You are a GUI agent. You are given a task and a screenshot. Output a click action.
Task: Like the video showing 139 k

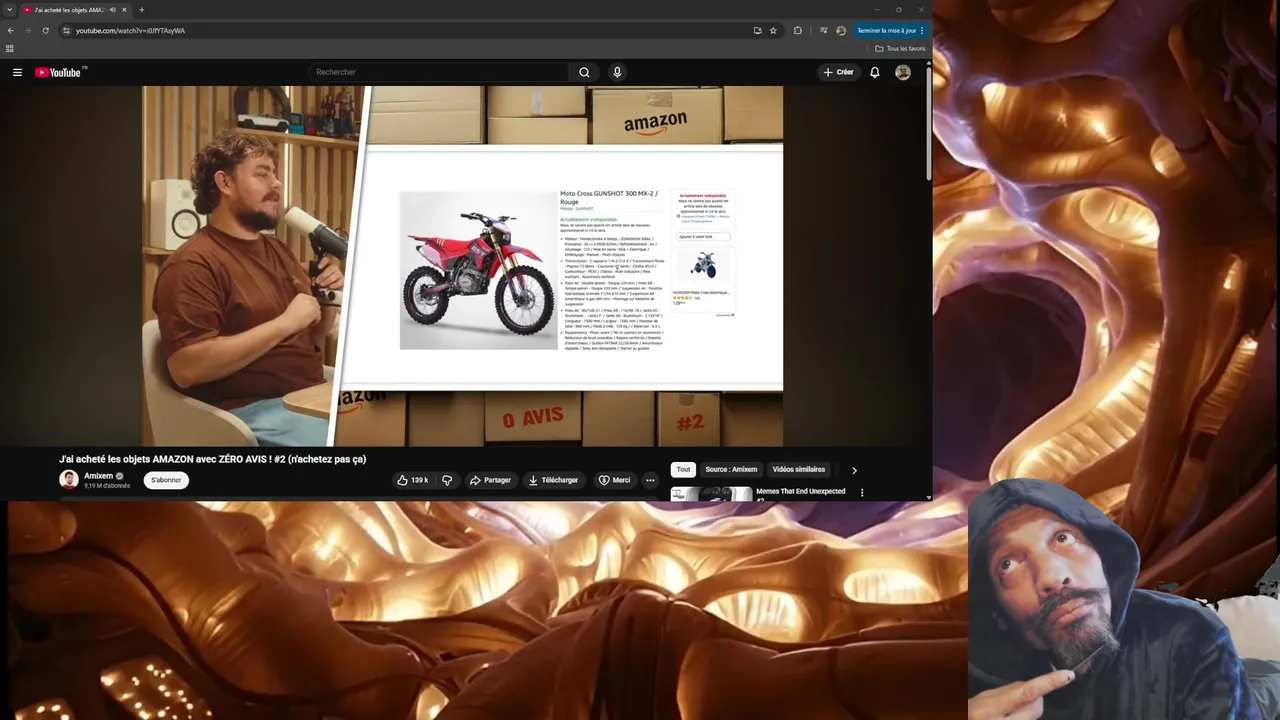pos(412,480)
